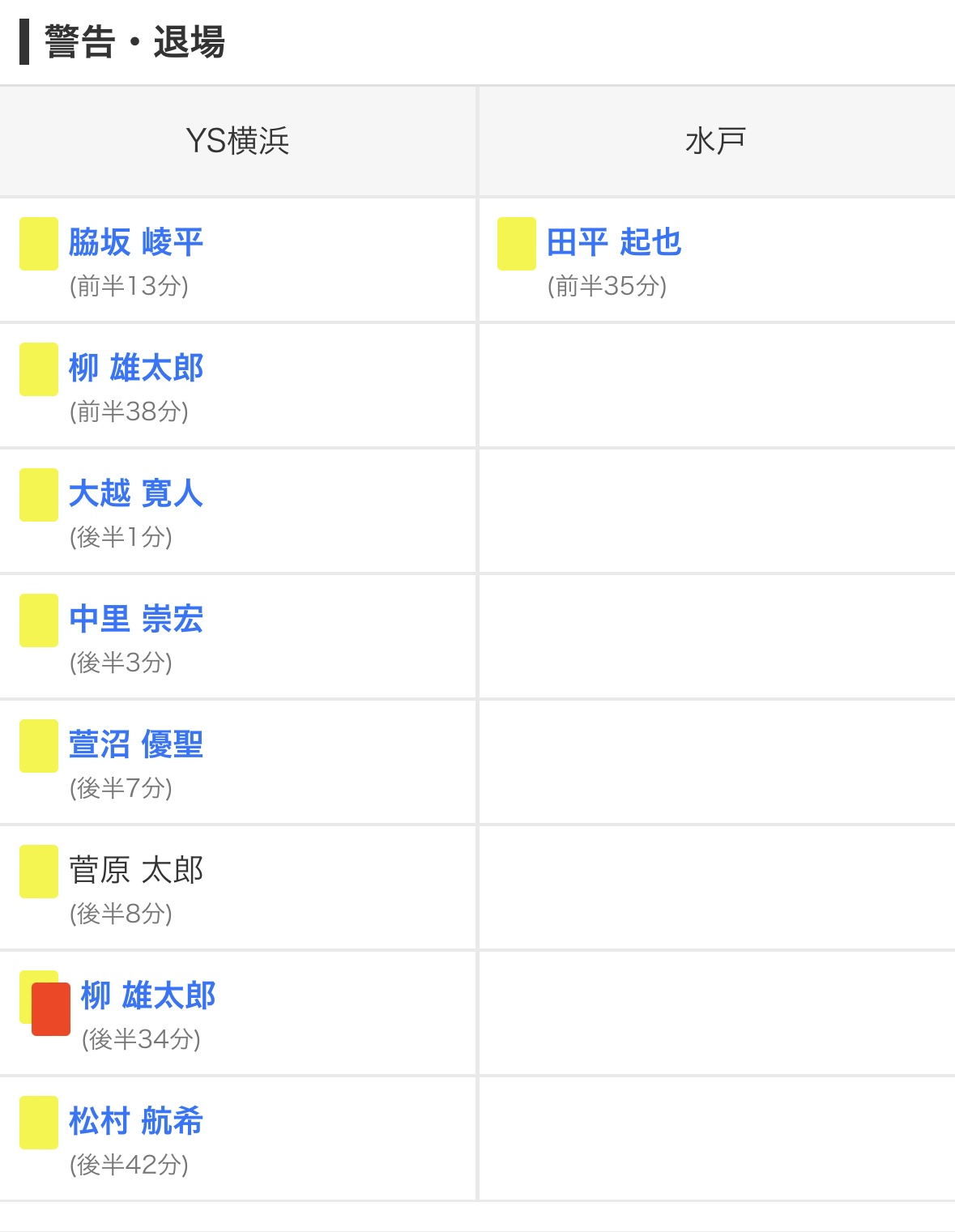The width and height of the screenshot is (955, 1232).
Task: Click red card icon at 後半34分
Action: point(51,1009)
